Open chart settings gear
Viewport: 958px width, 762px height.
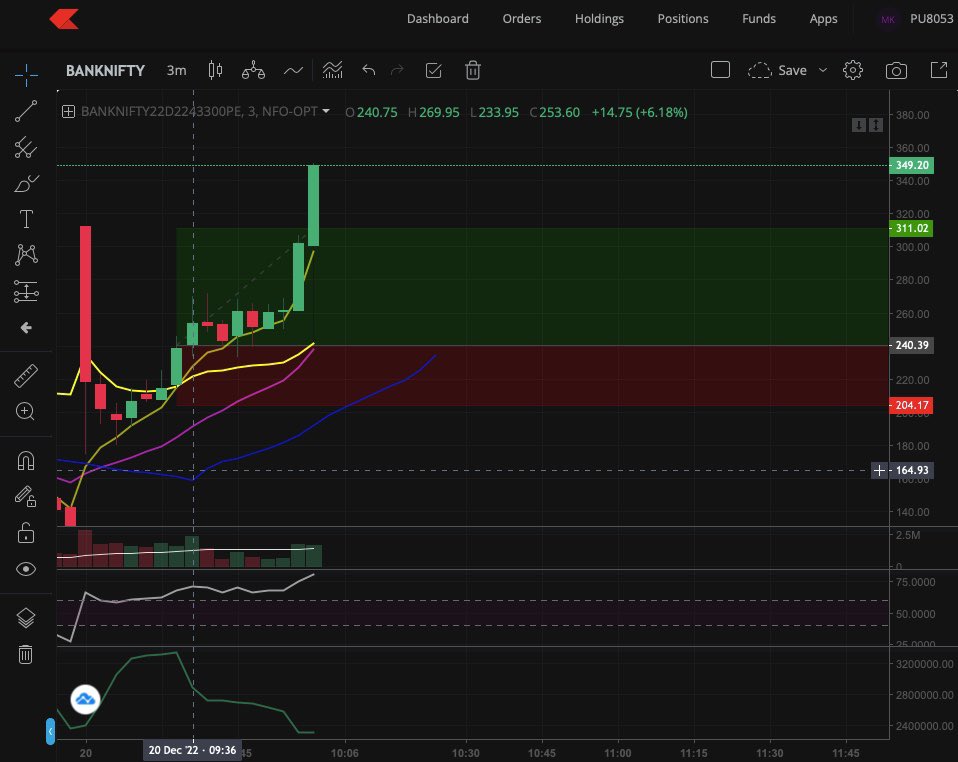(x=853, y=70)
